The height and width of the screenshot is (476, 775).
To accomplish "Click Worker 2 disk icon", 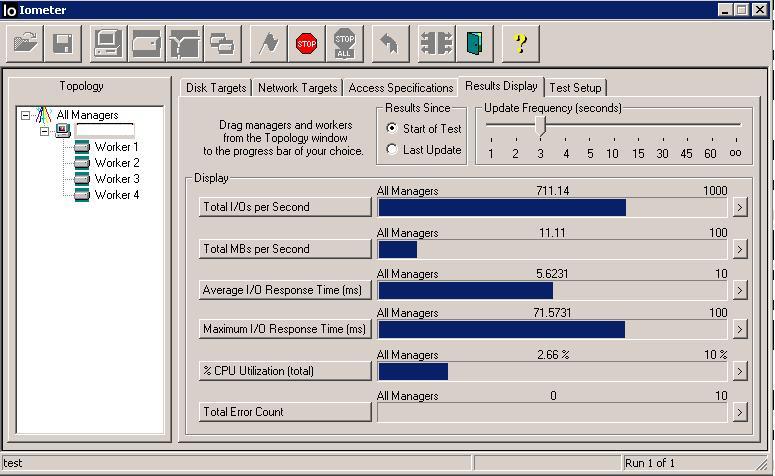I will pyautogui.click(x=82, y=163).
